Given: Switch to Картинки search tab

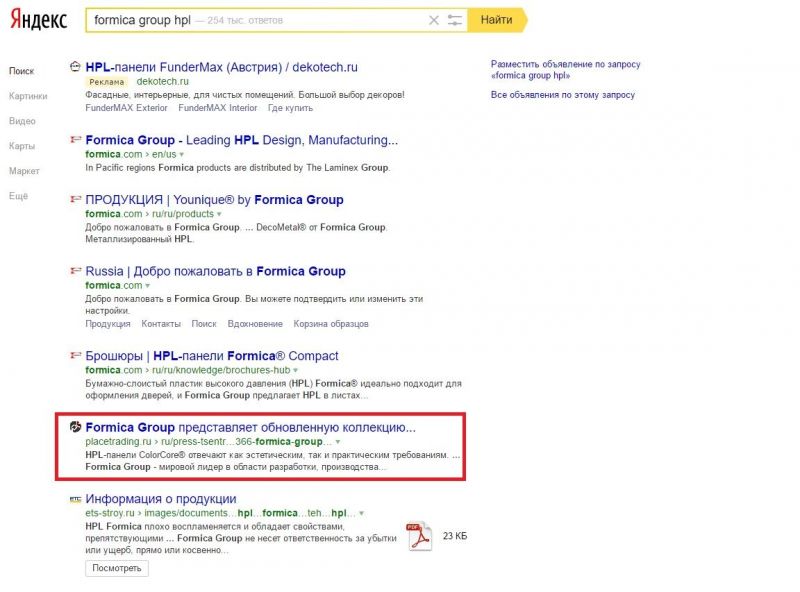Looking at the screenshot, I should tap(28, 97).
